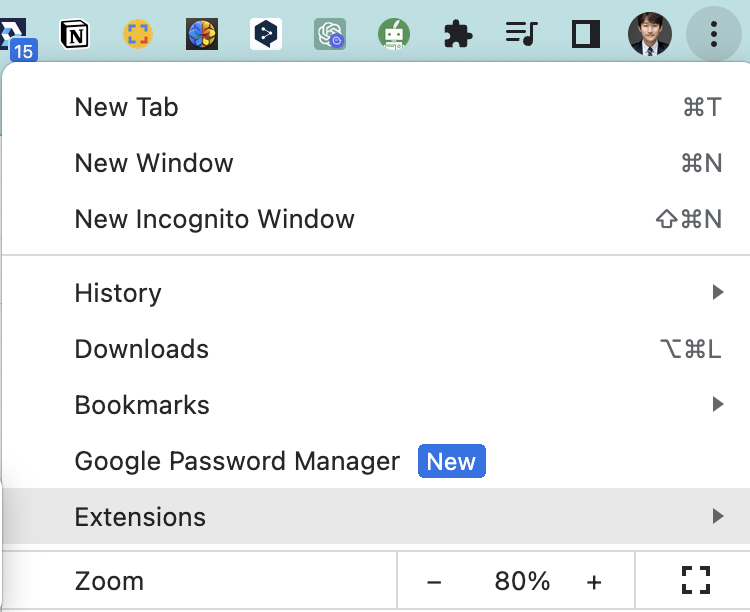
Task: Open the ChatGPT-style extension icon
Action: pyautogui.click(x=330, y=34)
